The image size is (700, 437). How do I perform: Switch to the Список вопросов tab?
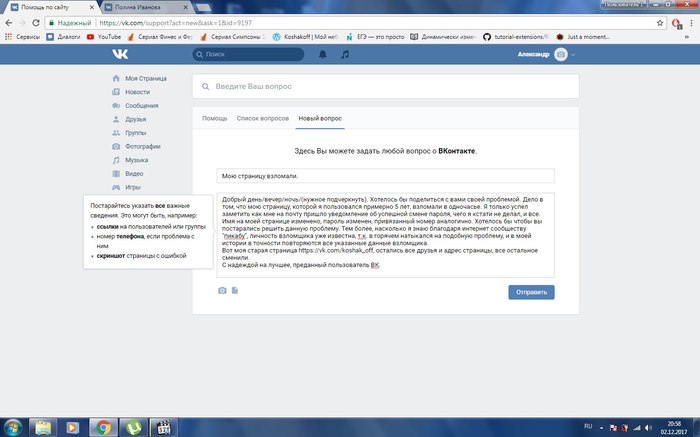pos(263,118)
